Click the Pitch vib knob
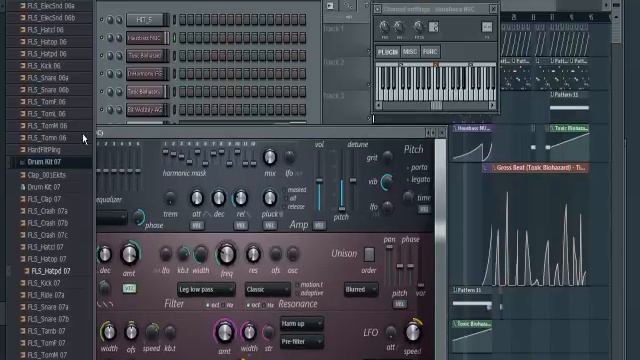This screenshot has height=360, width=640. 387,182
